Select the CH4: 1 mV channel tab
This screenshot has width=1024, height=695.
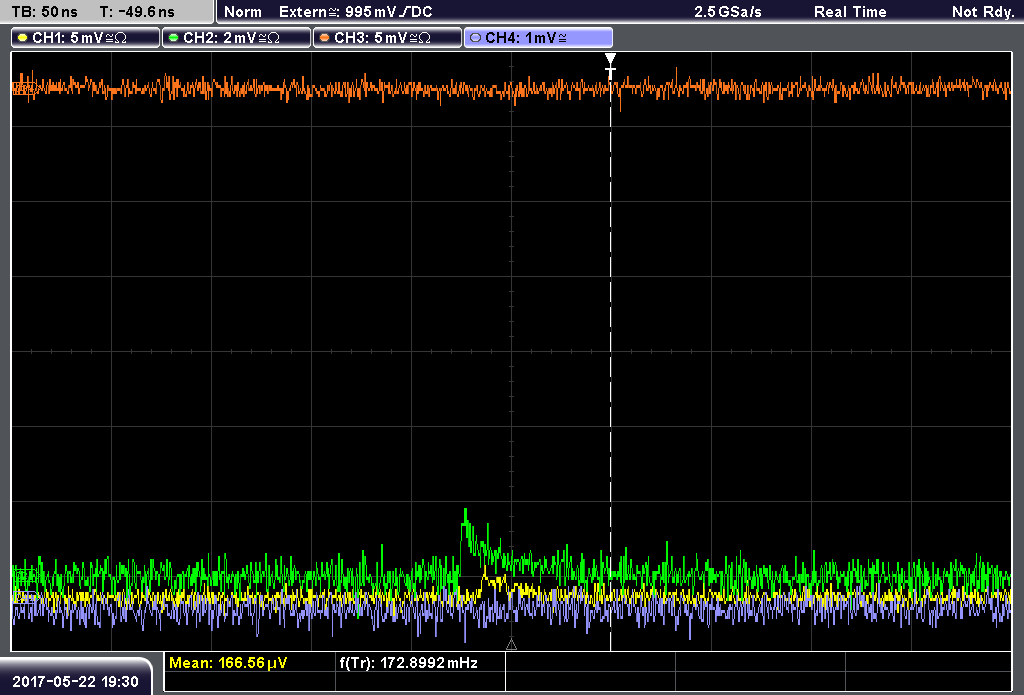(538, 37)
